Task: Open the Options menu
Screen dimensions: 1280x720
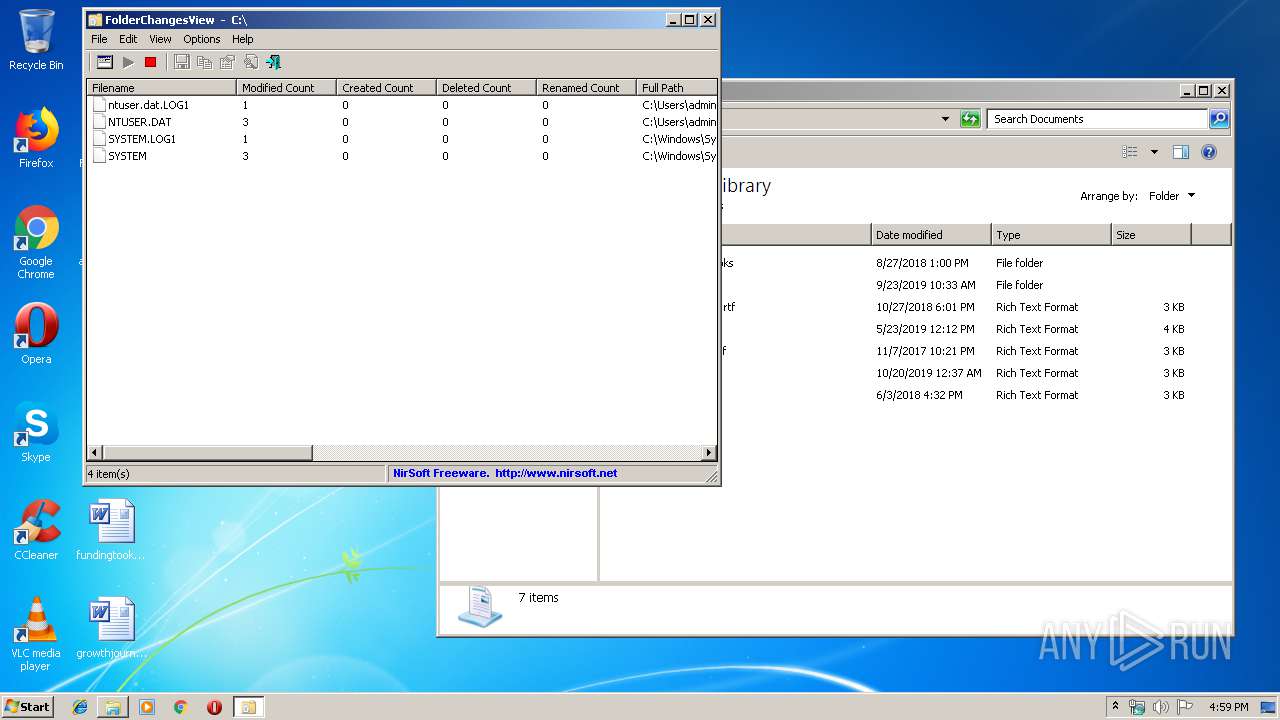Action: click(201, 39)
